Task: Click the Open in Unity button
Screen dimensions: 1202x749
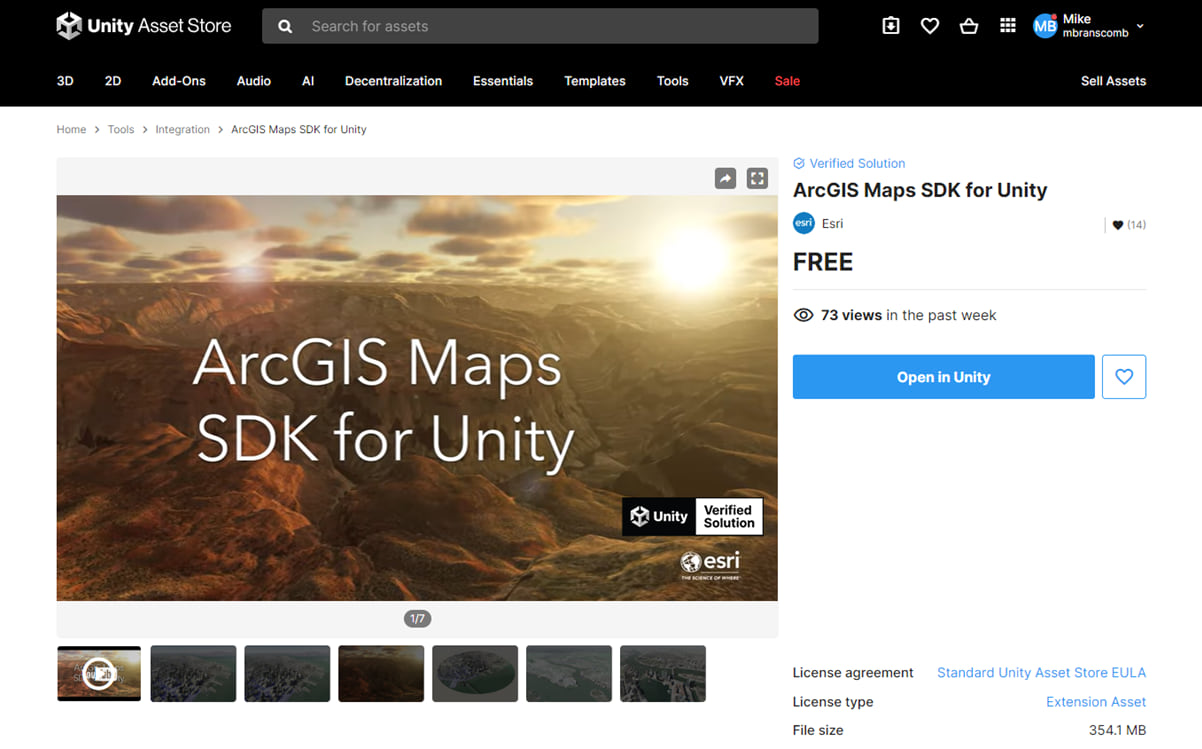Action: (943, 377)
